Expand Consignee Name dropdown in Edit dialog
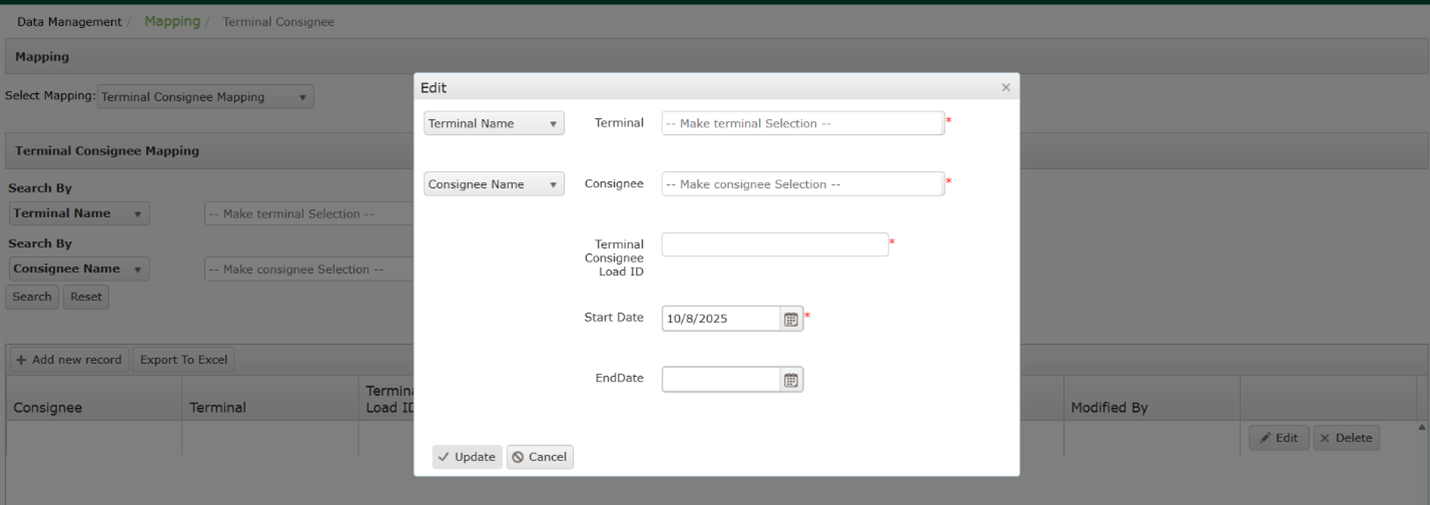1430x505 pixels. (494, 185)
